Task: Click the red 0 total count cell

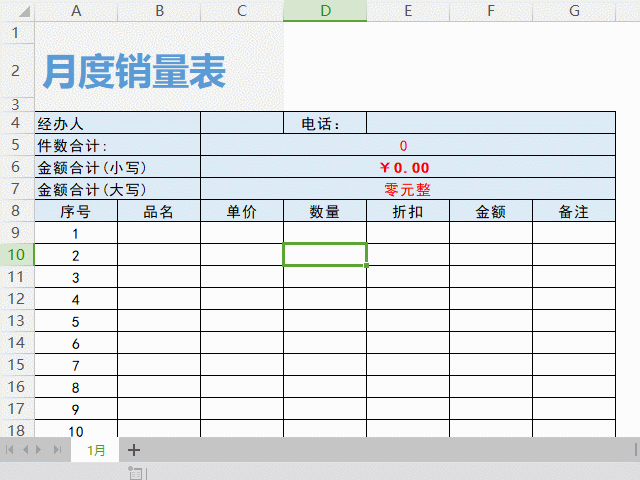Action: (x=408, y=145)
